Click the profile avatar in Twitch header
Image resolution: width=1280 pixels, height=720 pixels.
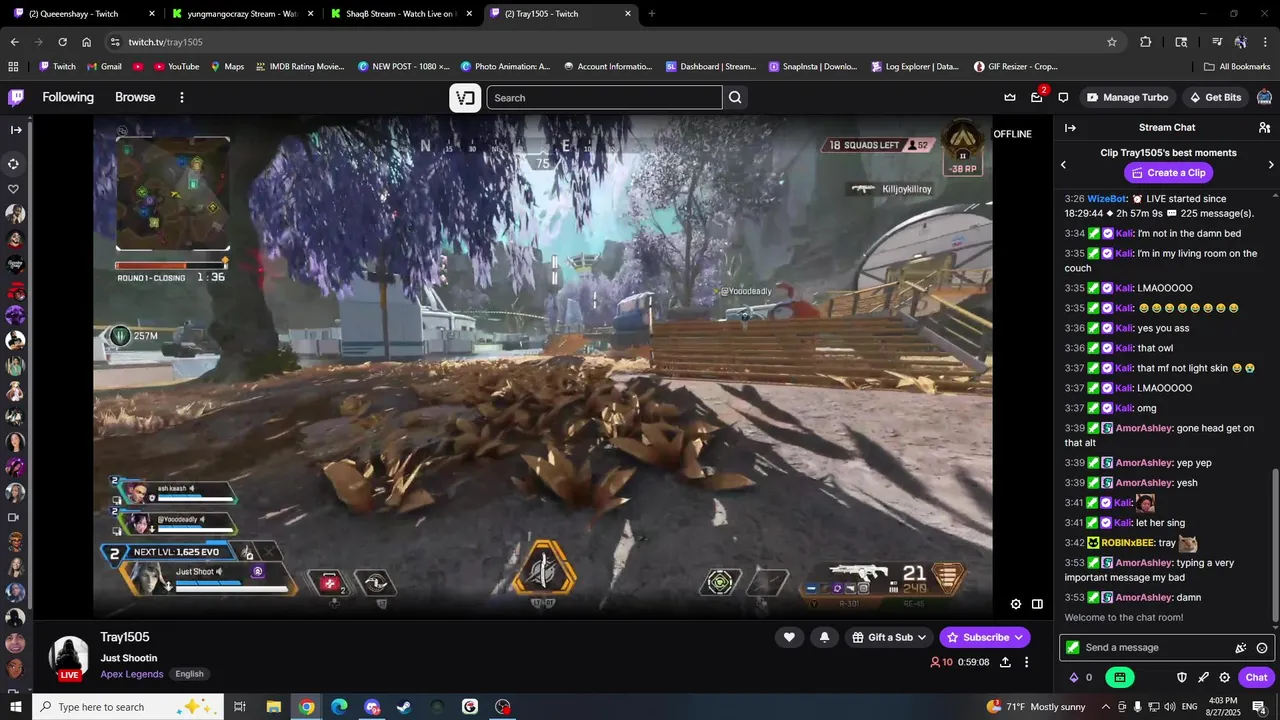tap(1264, 97)
